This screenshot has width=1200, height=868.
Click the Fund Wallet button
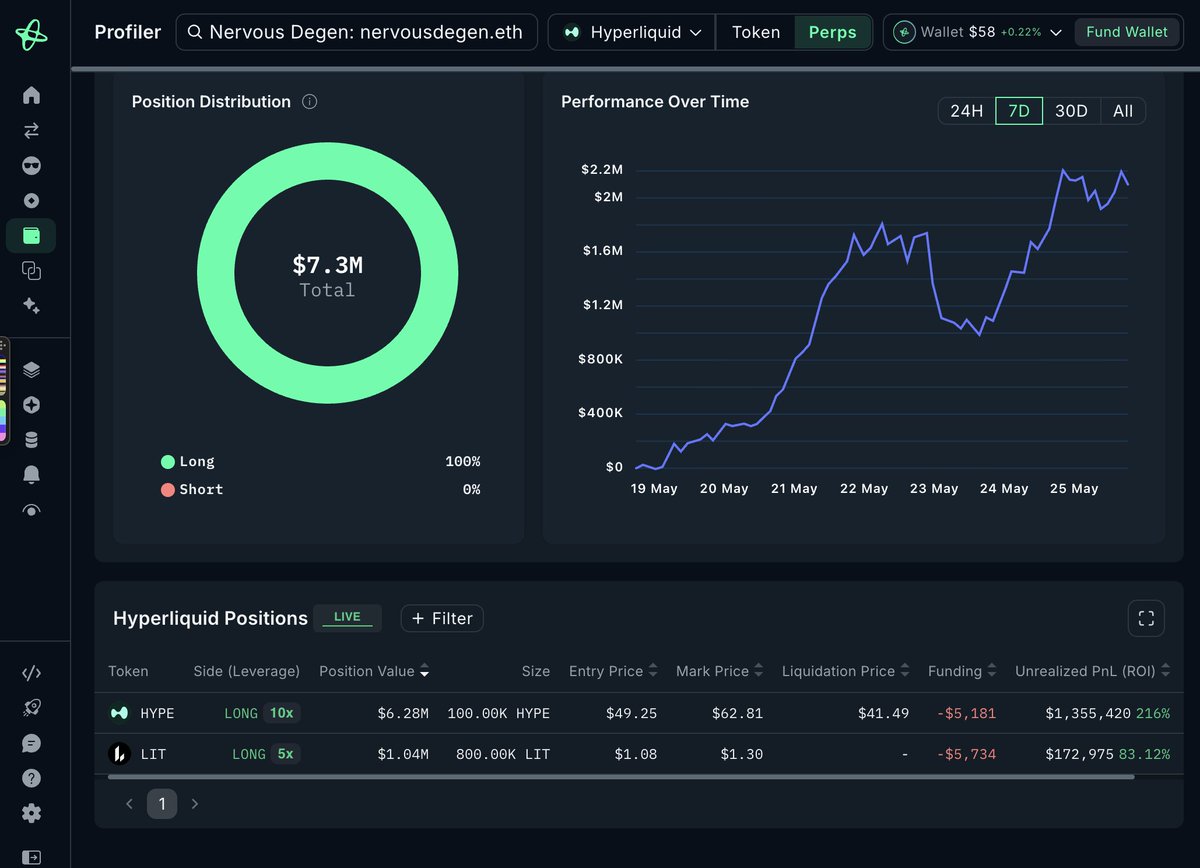[x=1127, y=32]
